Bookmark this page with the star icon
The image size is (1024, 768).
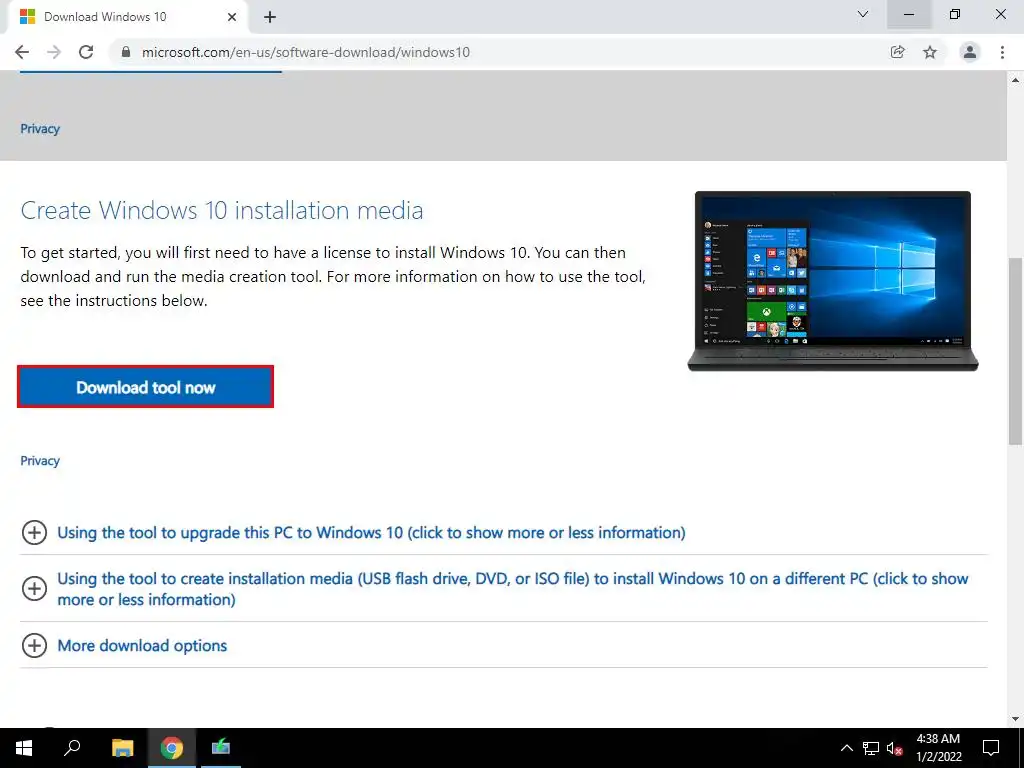tap(930, 52)
